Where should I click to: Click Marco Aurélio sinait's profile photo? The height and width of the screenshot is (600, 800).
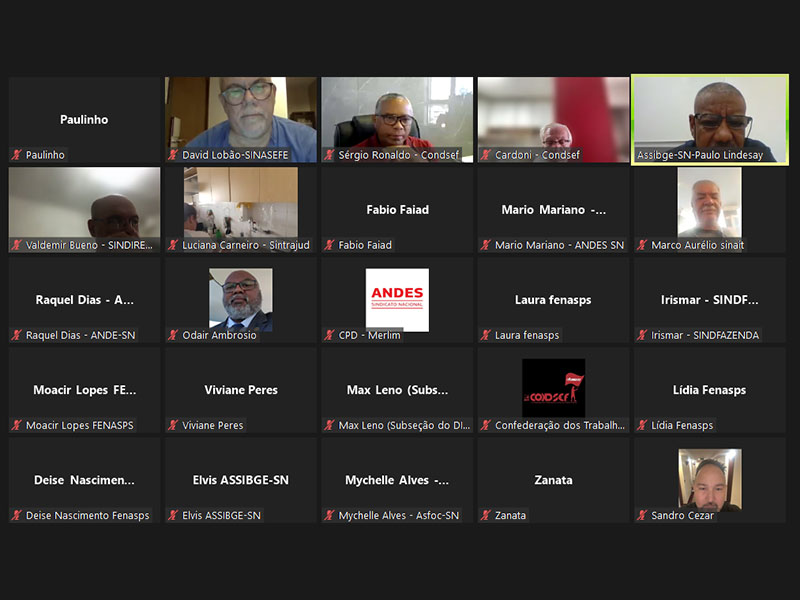click(709, 202)
